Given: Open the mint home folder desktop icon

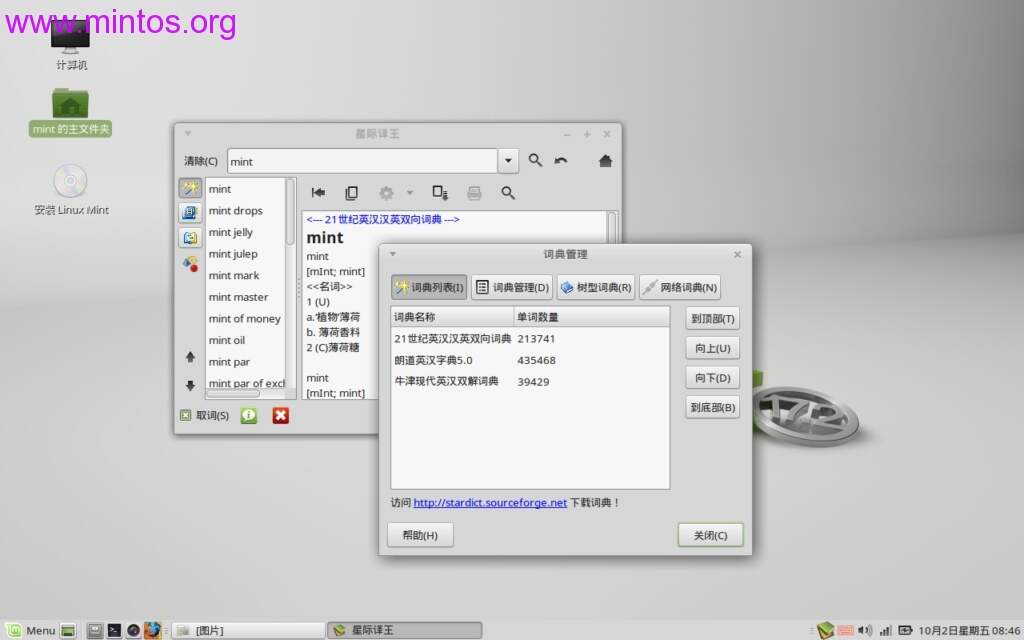Looking at the screenshot, I should coord(71,112).
